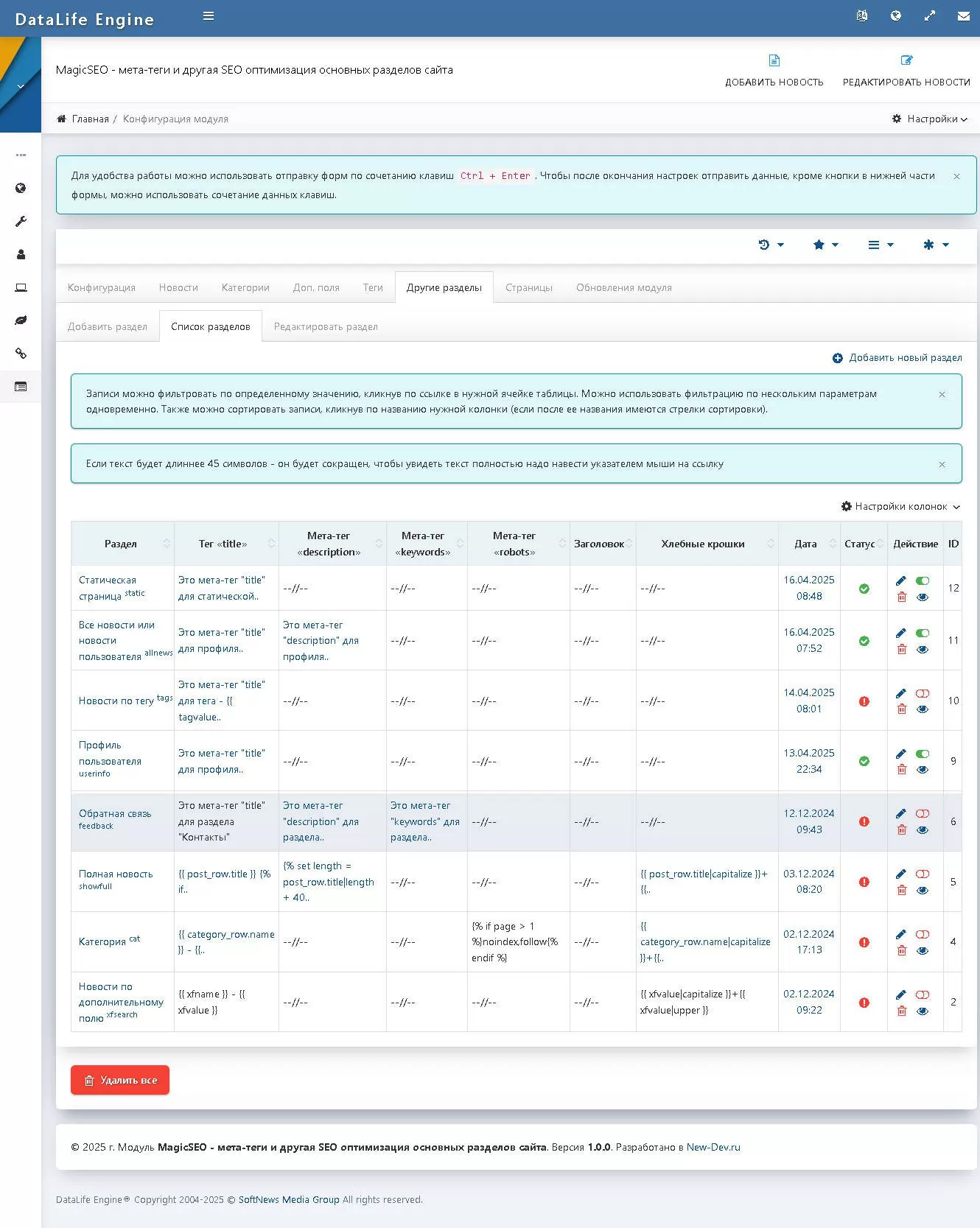The height and width of the screenshot is (1228, 980).
Task: Open the sidebar laptop icon
Action: click(x=21, y=287)
